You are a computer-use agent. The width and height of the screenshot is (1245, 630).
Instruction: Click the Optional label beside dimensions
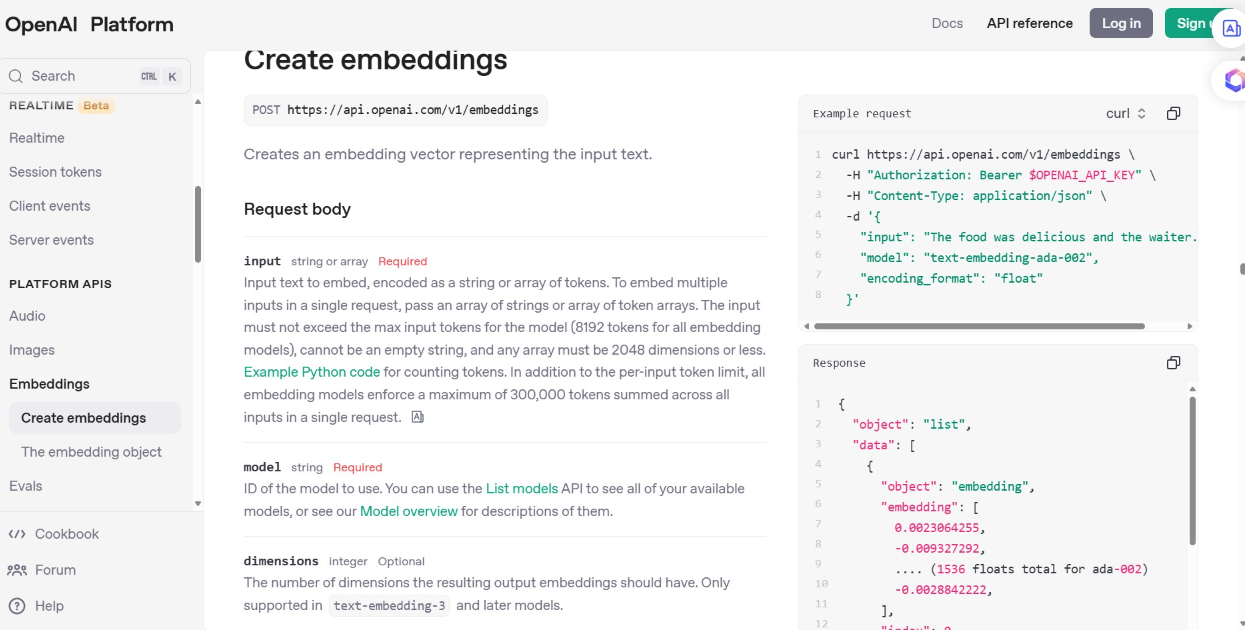[401, 562]
